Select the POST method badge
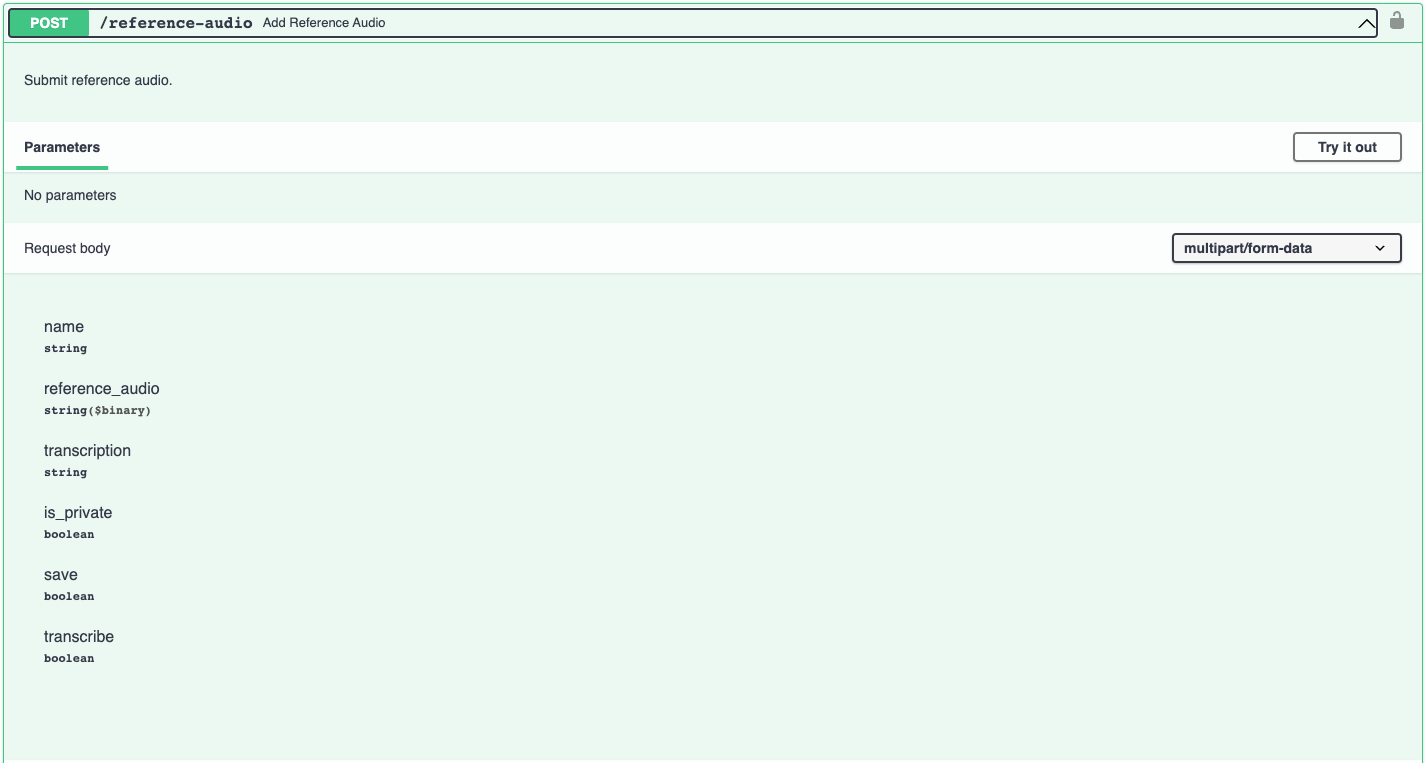Screen dimensions: 1426x763 point(48,22)
